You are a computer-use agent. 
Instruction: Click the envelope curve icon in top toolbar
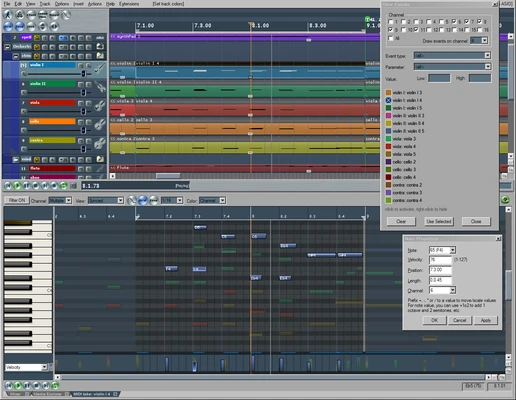pos(66,15)
